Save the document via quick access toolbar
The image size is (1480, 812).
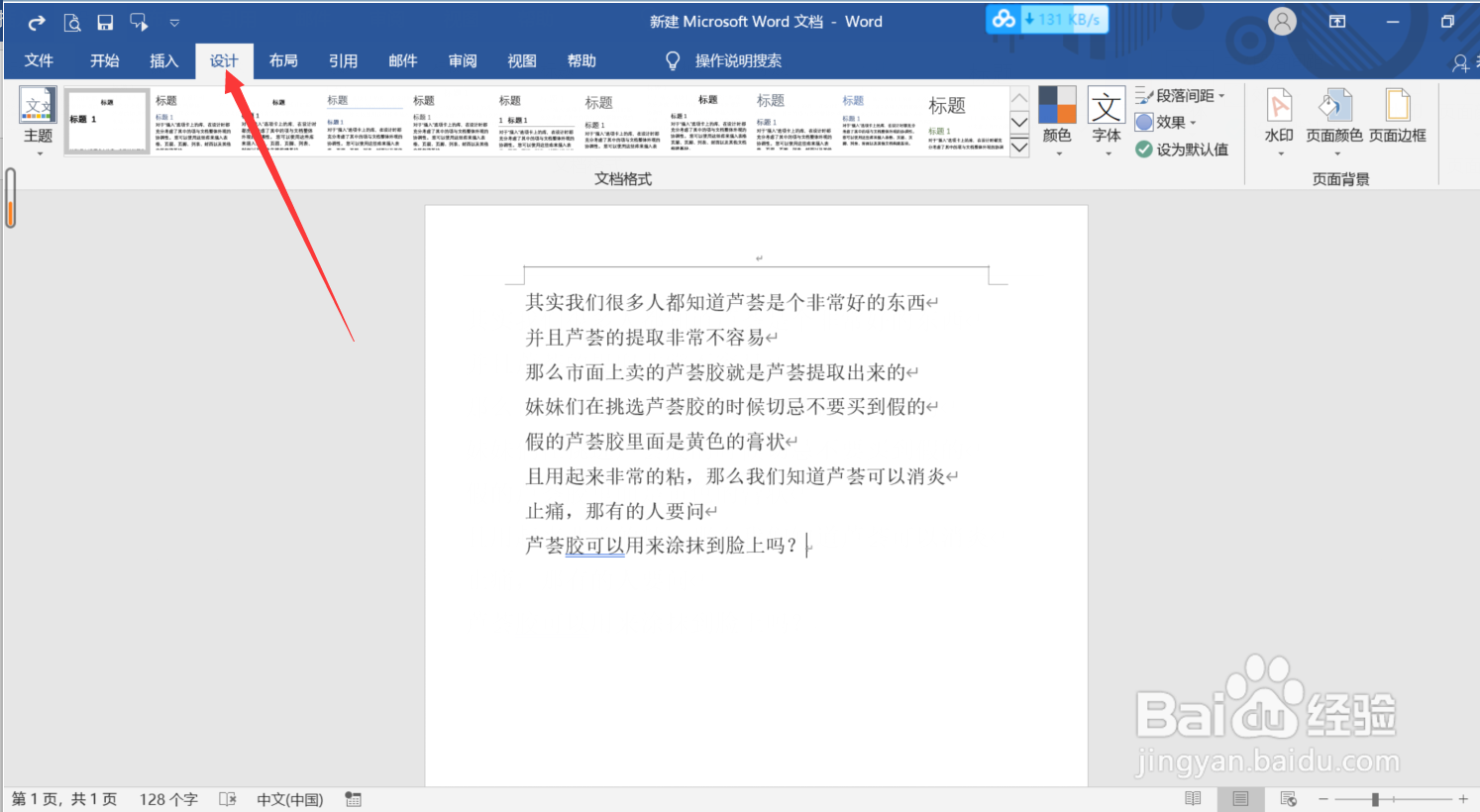pyautogui.click(x=105, y=21)
